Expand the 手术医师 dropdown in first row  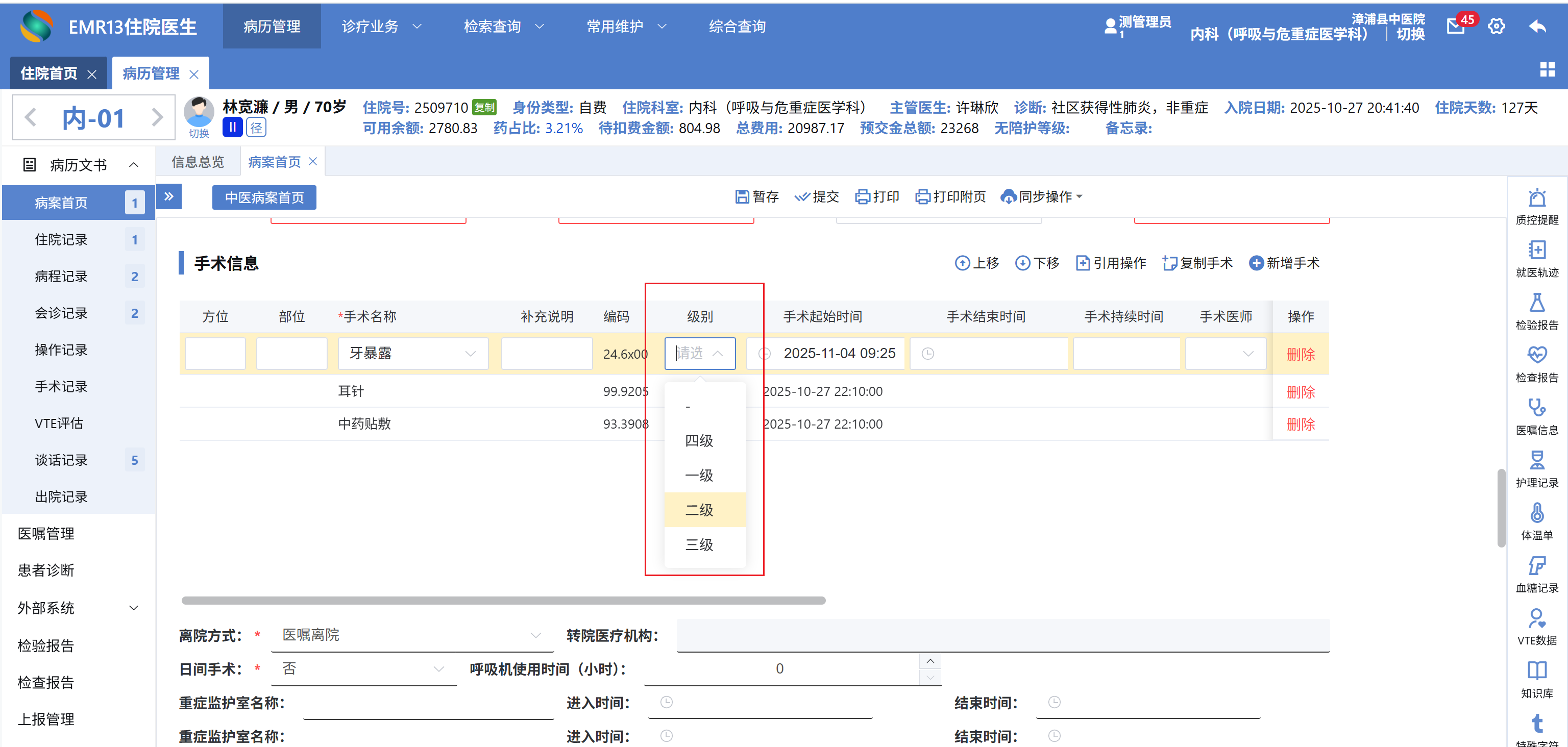(x=1226, y=354)
